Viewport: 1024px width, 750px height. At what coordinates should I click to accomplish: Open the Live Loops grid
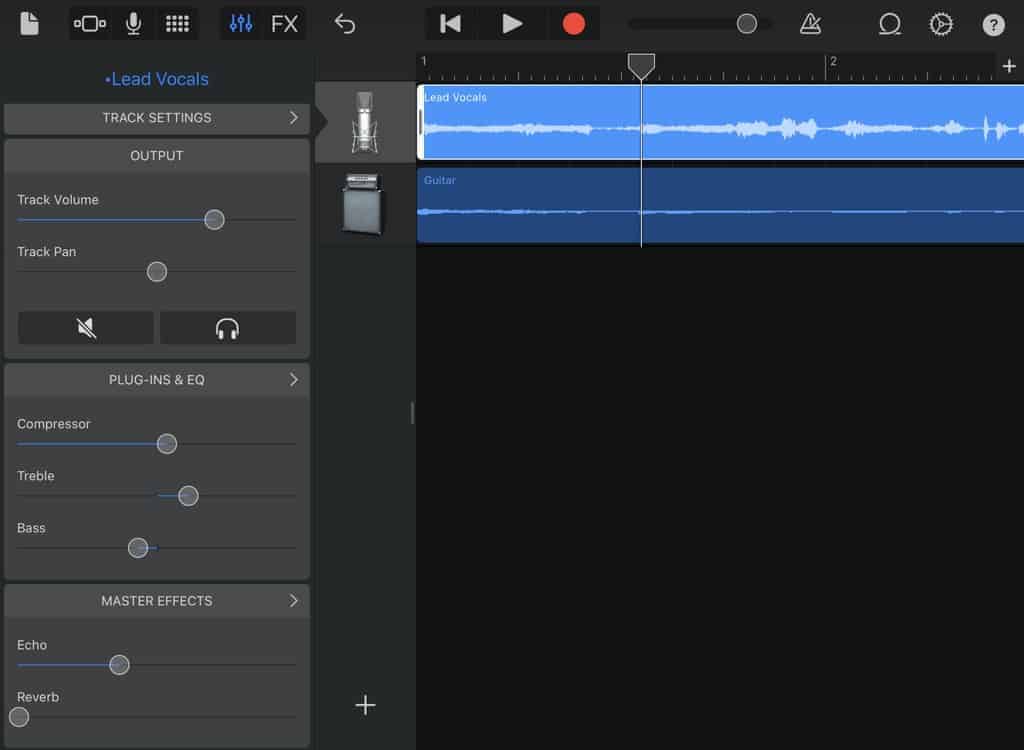tap(177, 24)
